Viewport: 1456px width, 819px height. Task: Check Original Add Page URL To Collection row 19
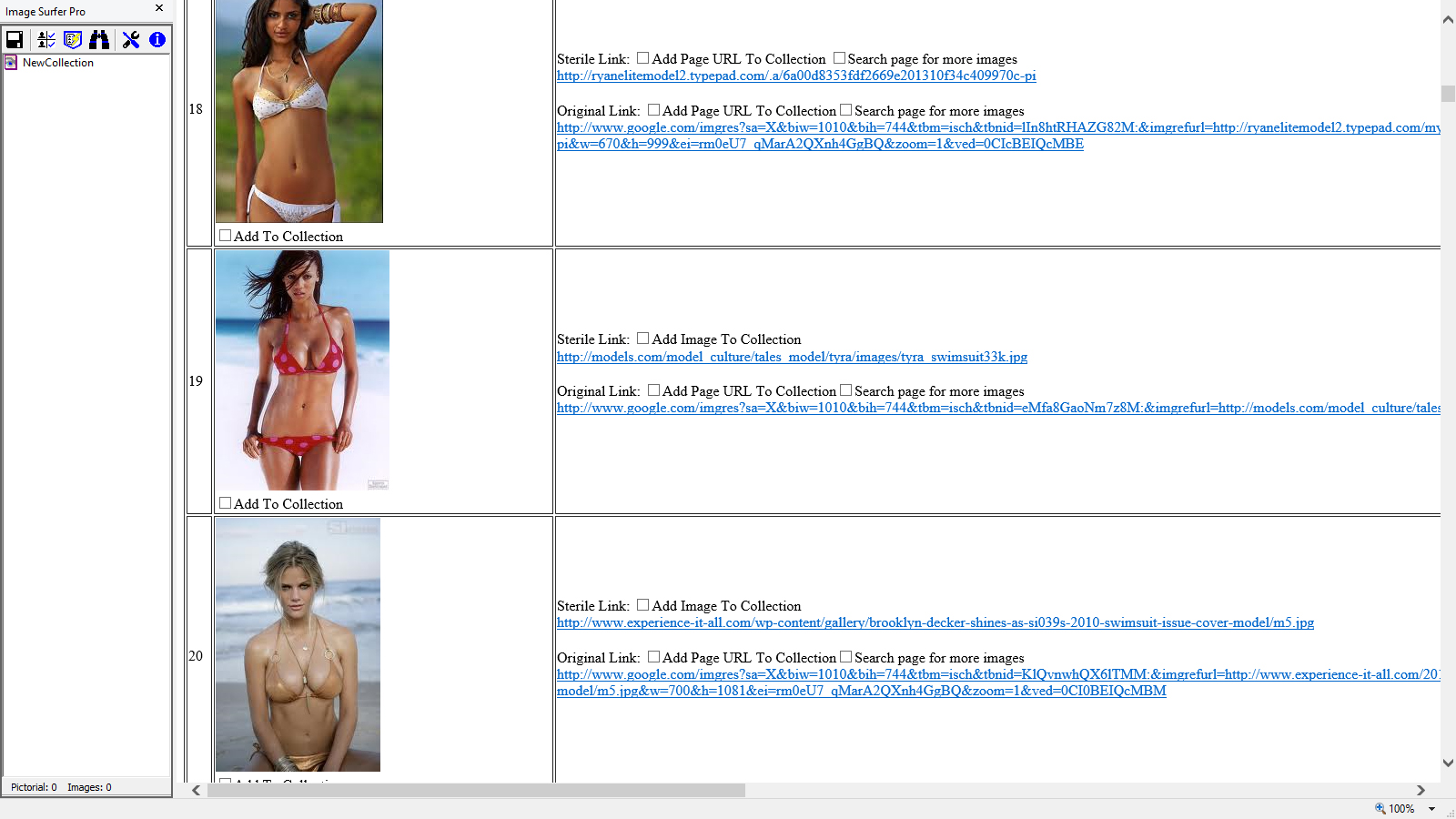653,390
